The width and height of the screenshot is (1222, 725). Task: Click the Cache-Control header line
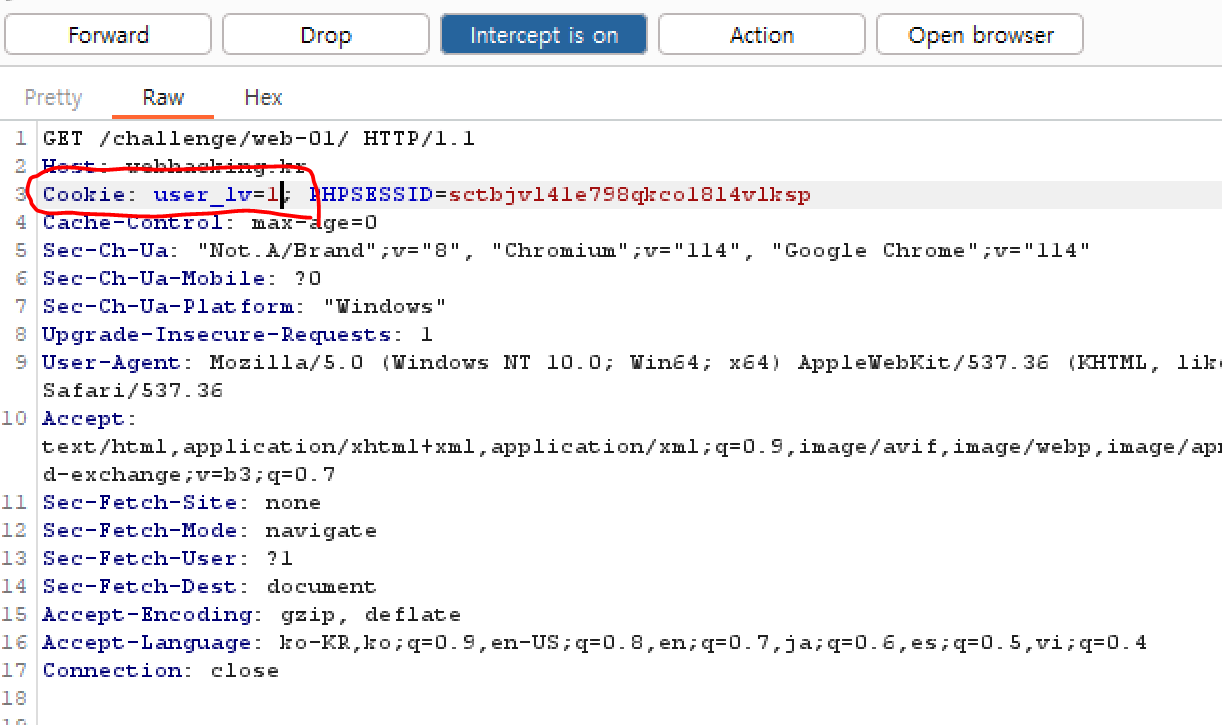pos(210,222)
